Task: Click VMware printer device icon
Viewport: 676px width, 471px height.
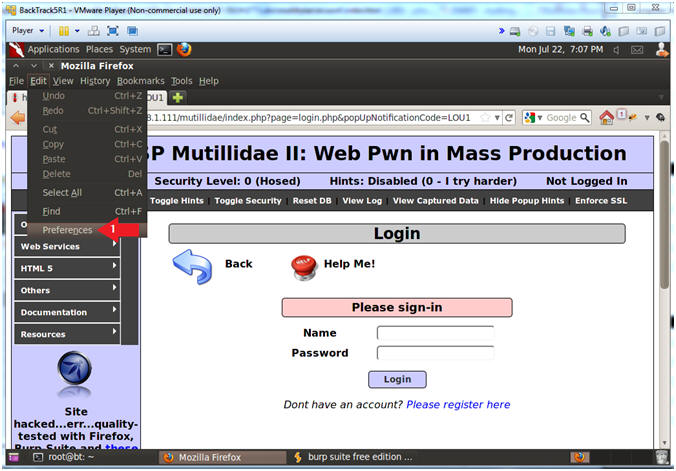Action: [x=587, y=31]
